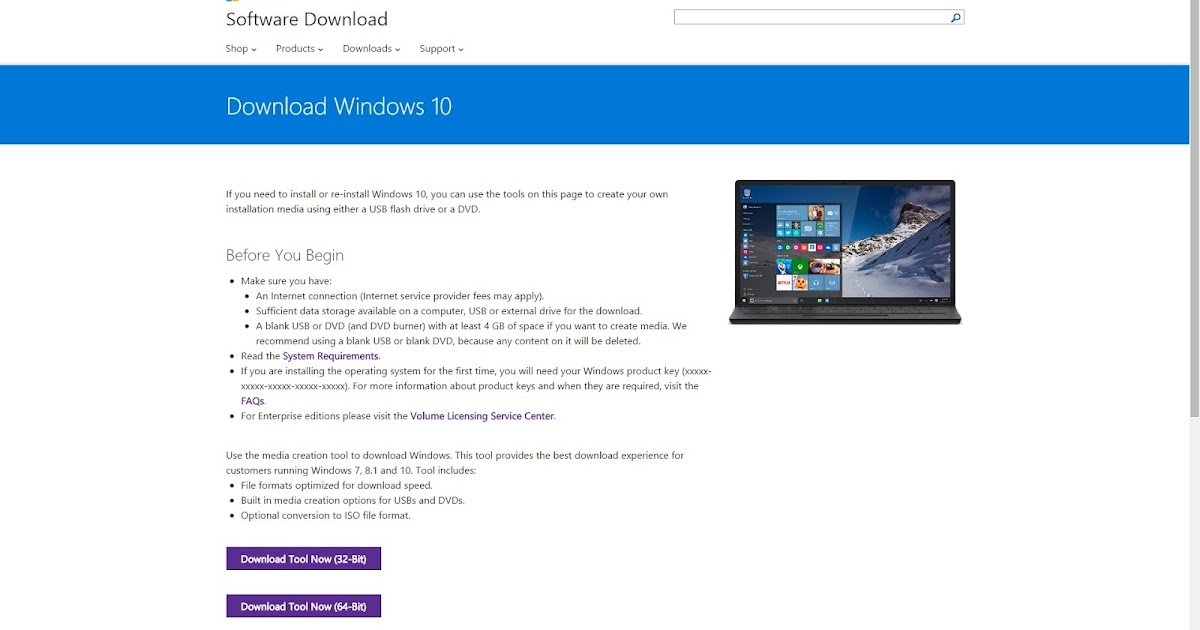
Task: Click 'Sufficient data storage available' bullet
Action: pyautogui.click(x=449, y=311)
